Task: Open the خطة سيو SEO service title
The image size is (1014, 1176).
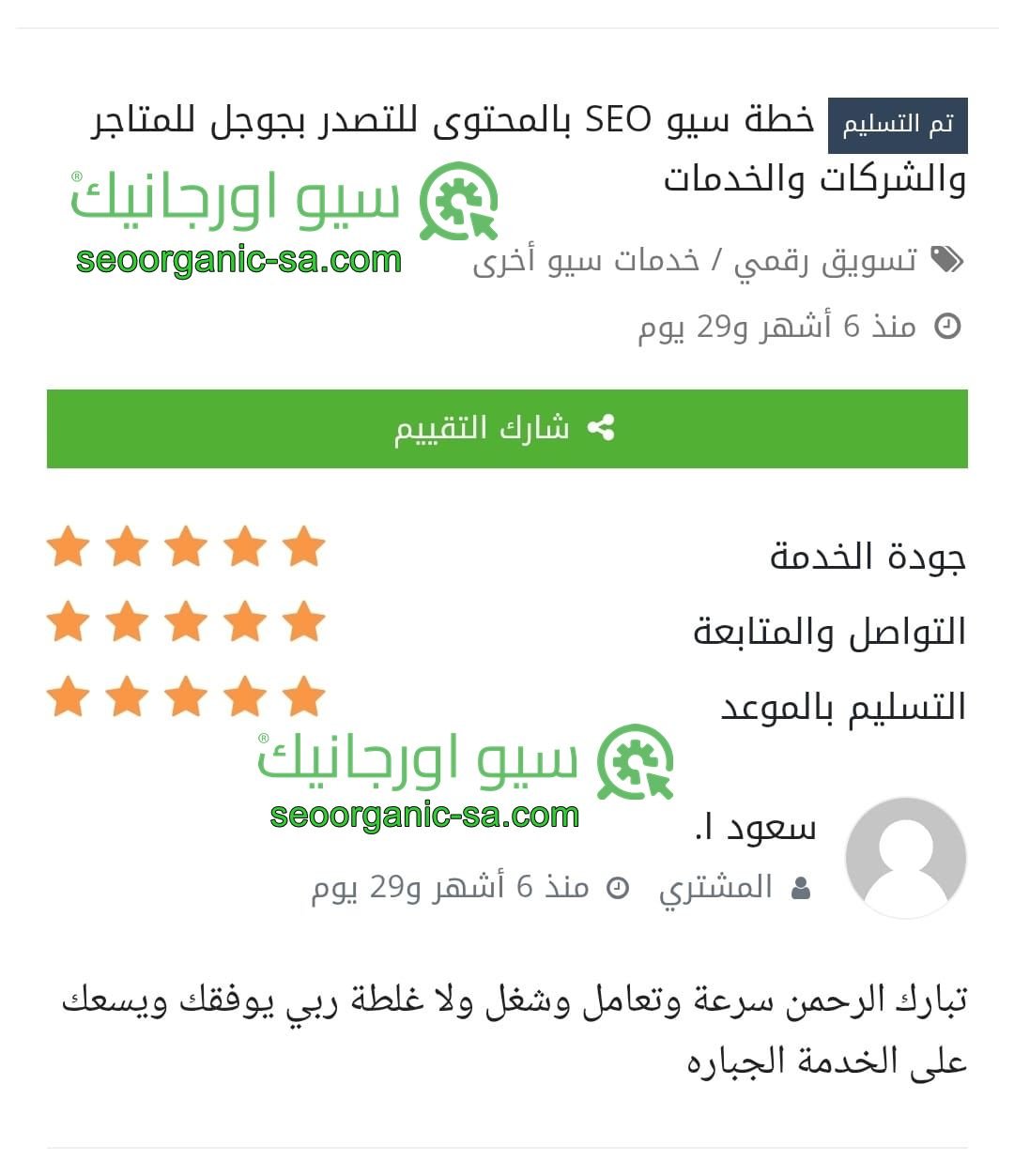Action: tap(529, 149)
